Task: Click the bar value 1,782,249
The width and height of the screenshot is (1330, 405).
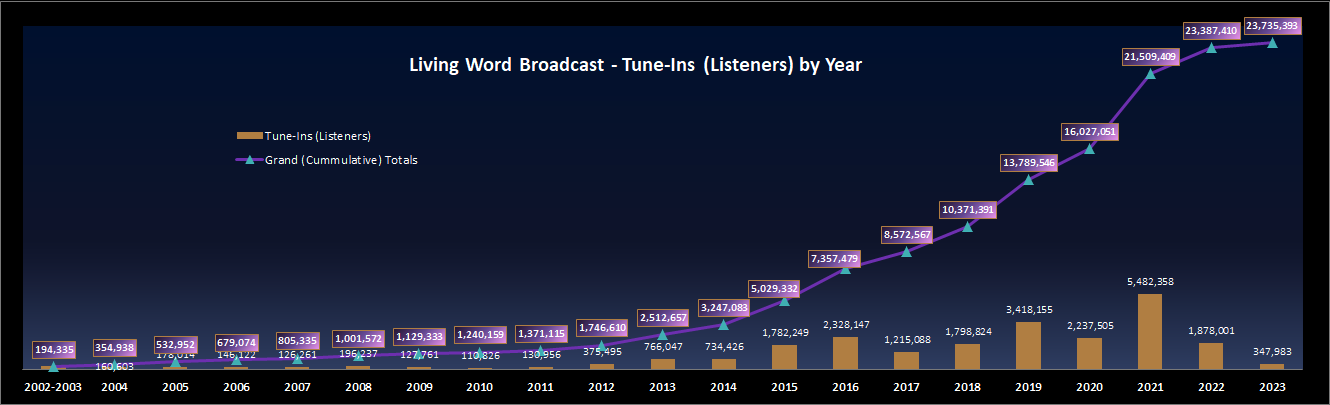Action: click(x=784, y=333)
